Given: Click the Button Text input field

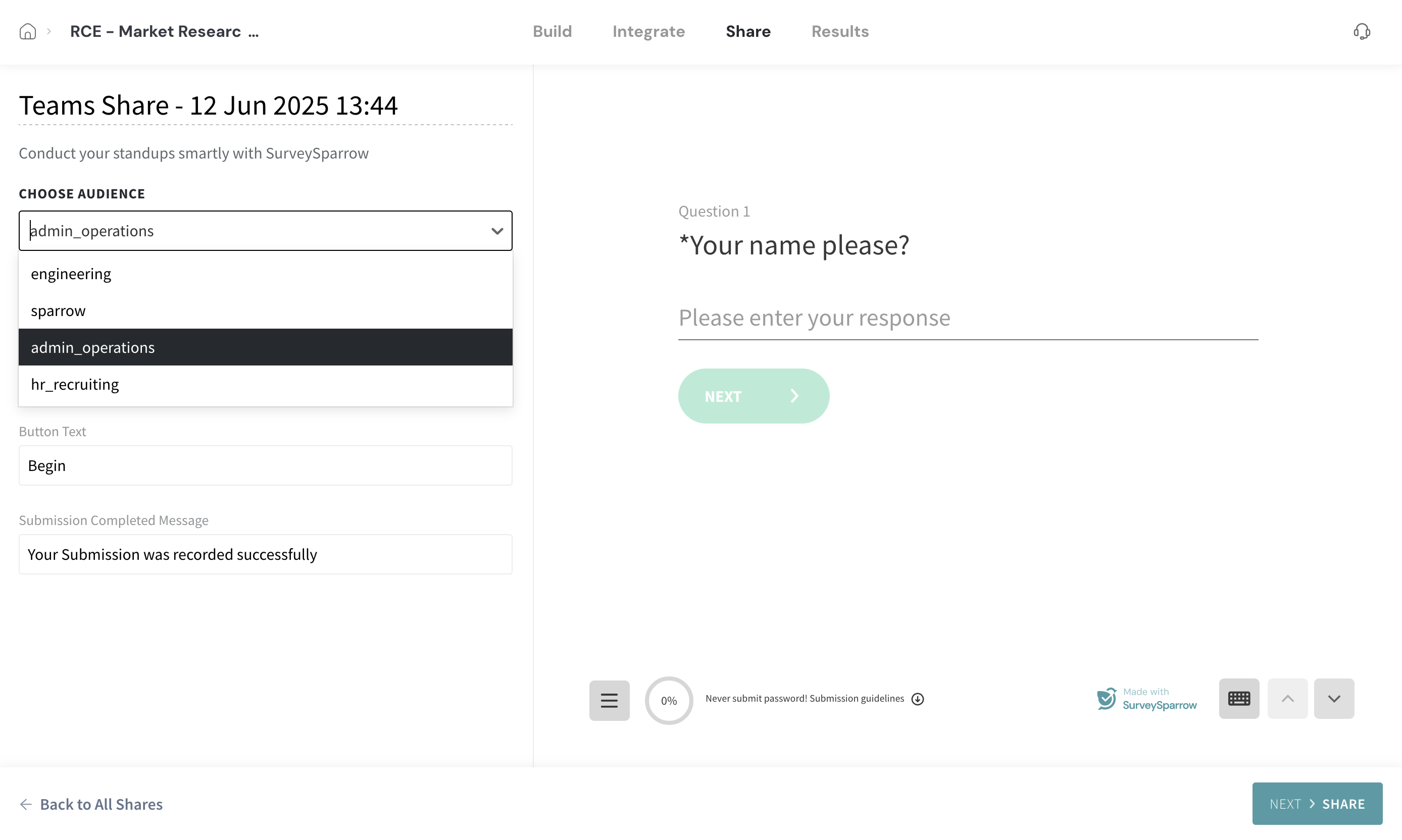Looking at the screenshot, I should tap(265, 465).
